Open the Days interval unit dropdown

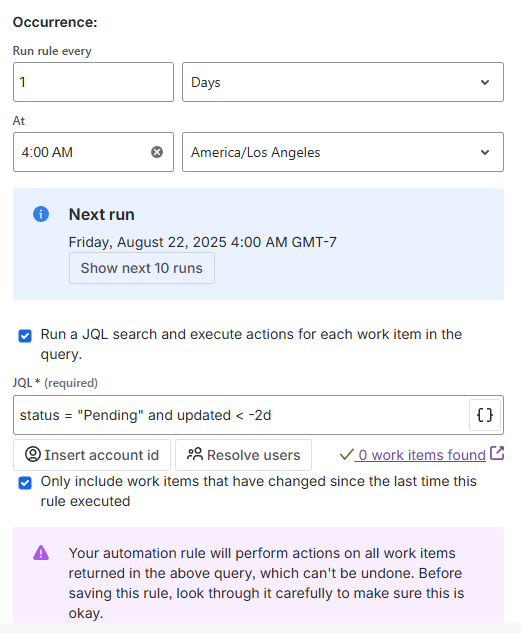pos(343,82)
